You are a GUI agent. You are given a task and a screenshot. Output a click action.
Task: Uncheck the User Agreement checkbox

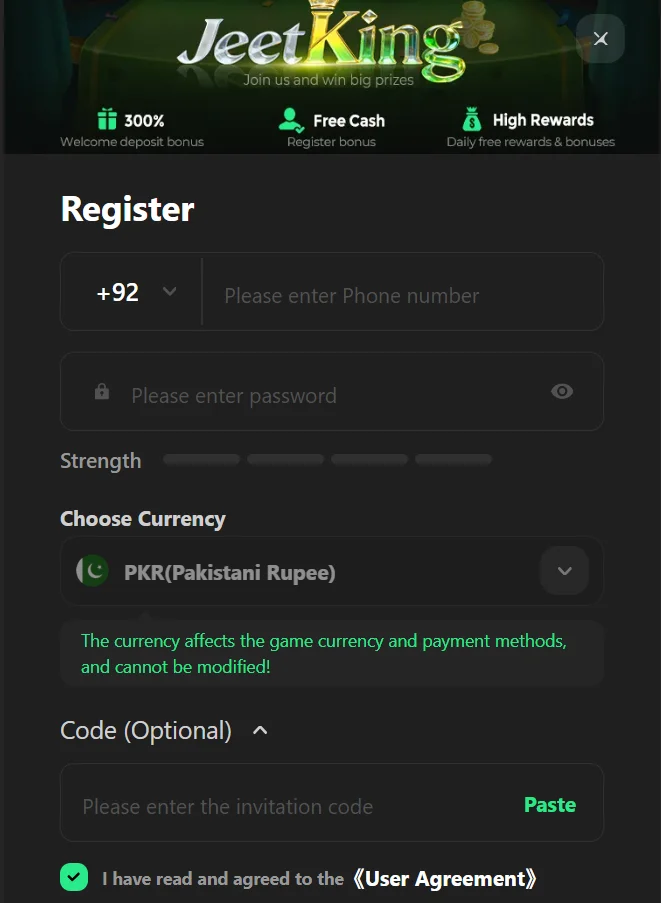click(x=74, y=877)
